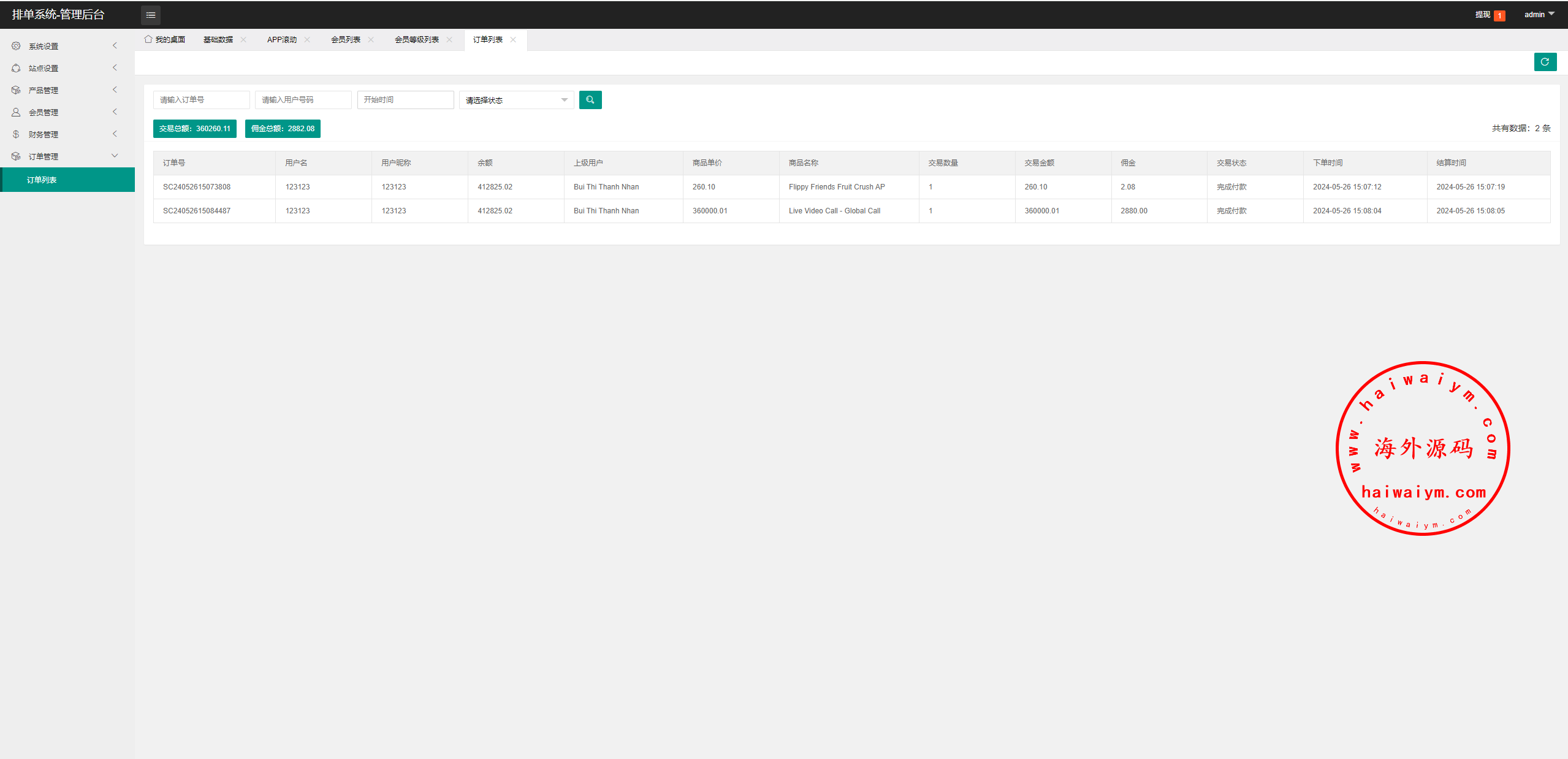Image resolution: width=1568 pixels, height=759 pixels.
Task: Click the 会员管理 person icon
Action: (x=16, y=112)
